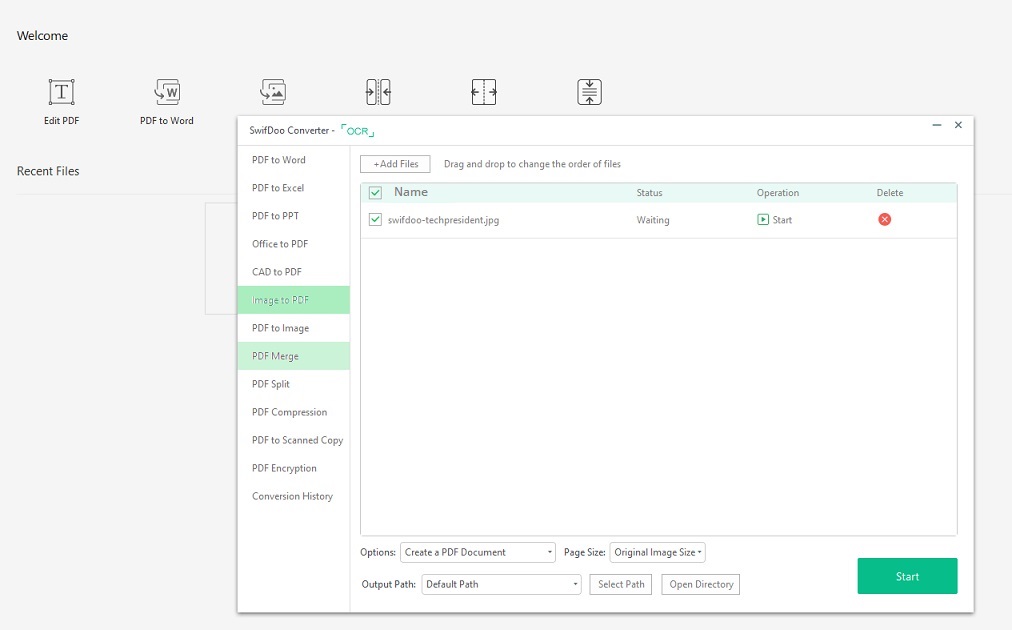This screenshot has width=1012, height=630.
Task: Choose the CAD to PDF tab
Action: click(294, 272)
